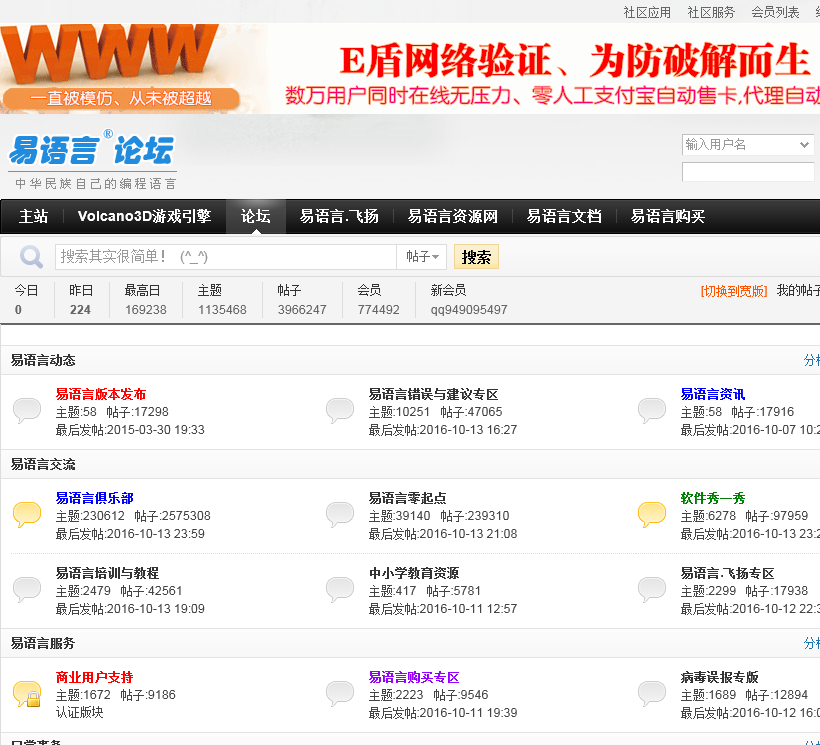The width and height of the screenshot is (820, 745).
Task: Open the 帖子 search type dropdown
Action: [422, 257]
